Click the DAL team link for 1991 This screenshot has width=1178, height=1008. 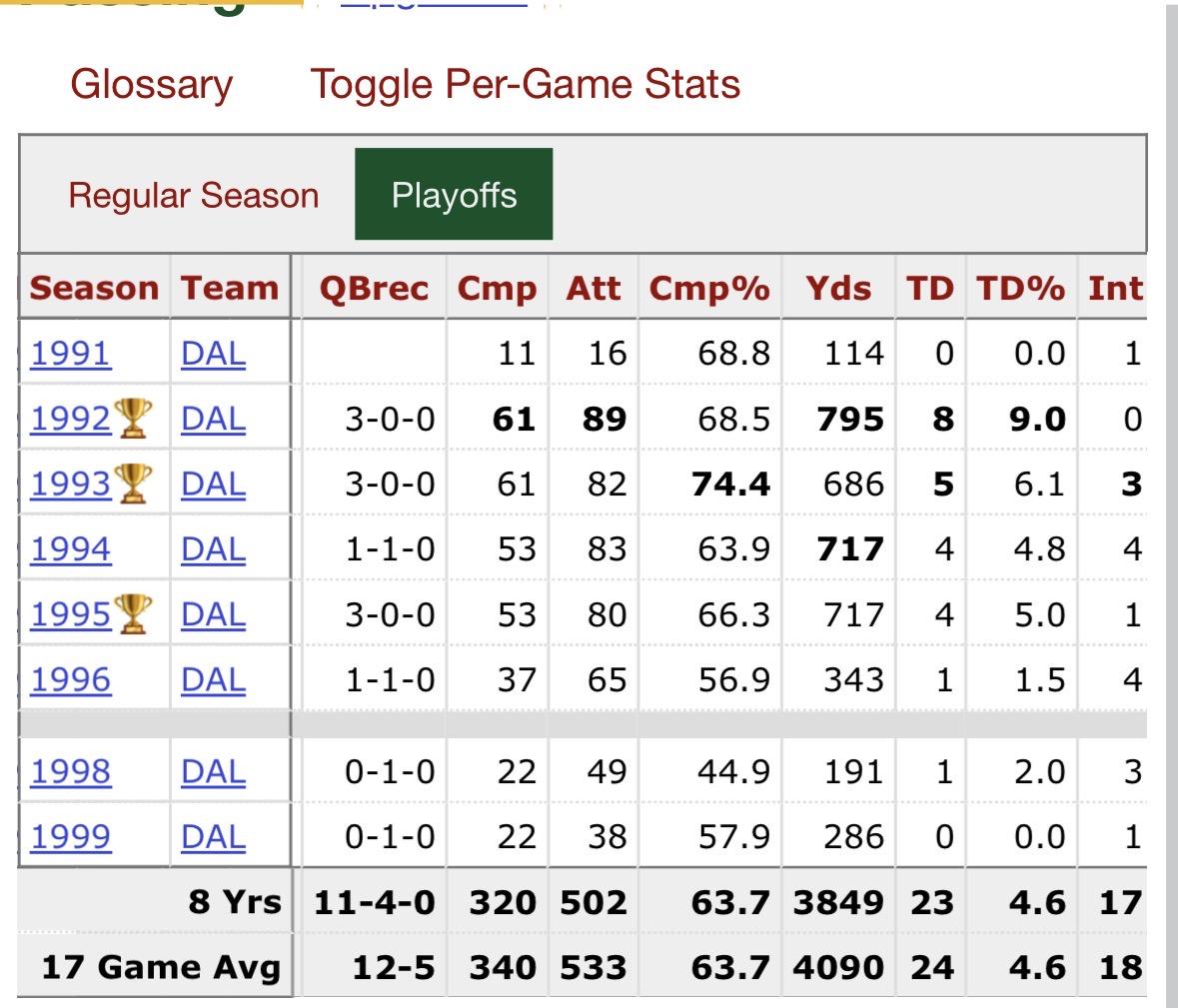coord(214,354)
